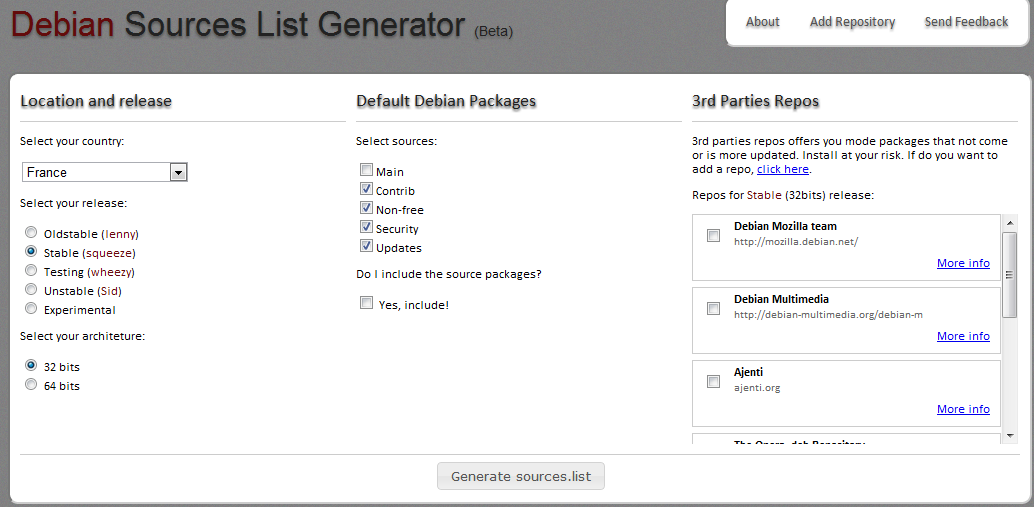Select the Testing (wheezy) release
The image size is (1034, 507).
click(x=31, y=271)
